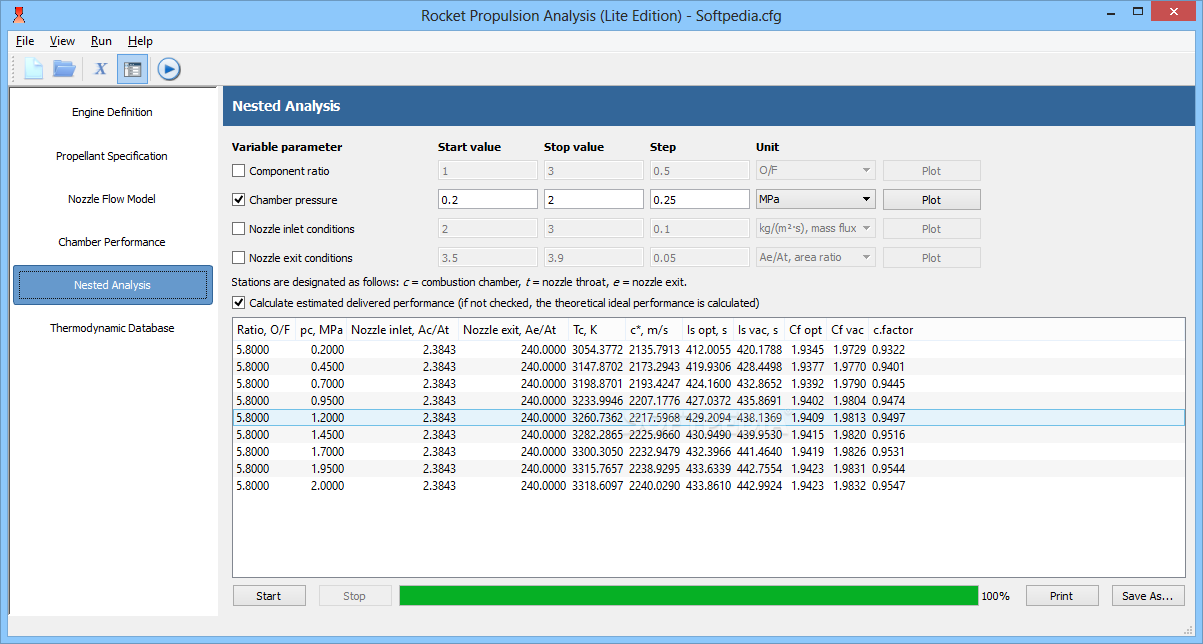Click the Print button
This screenshot has height=644, width=1203.
coord(1062,596)
